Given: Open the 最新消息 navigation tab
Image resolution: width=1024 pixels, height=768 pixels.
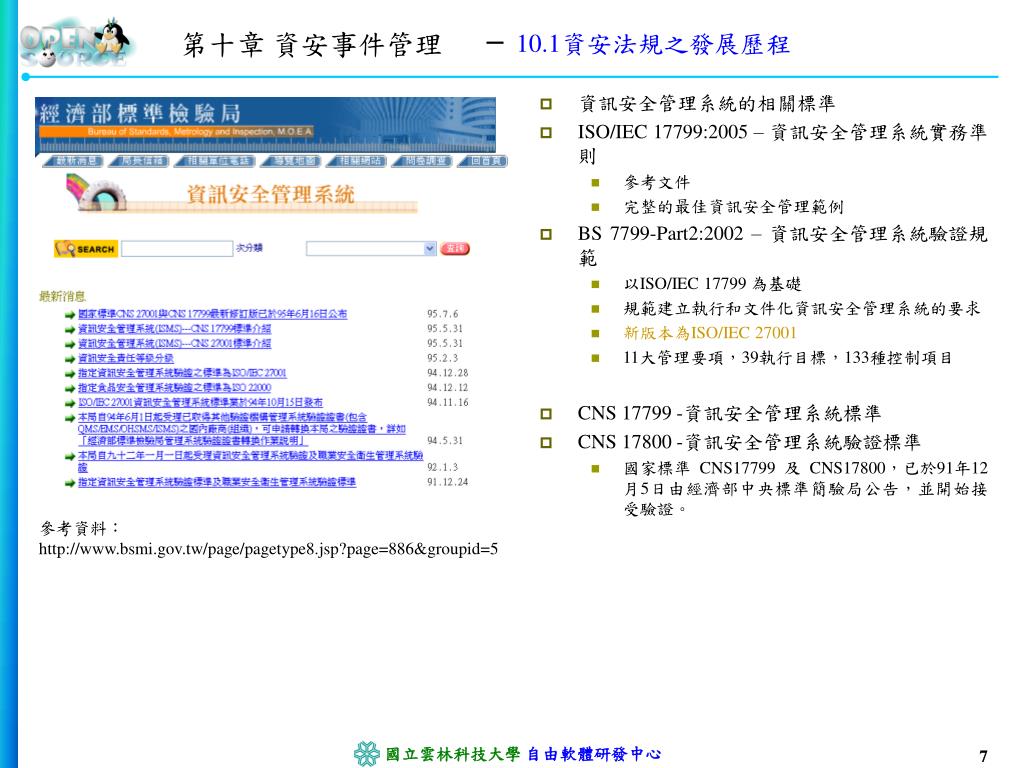Looking at the screenshot, I should coord(74,161).
